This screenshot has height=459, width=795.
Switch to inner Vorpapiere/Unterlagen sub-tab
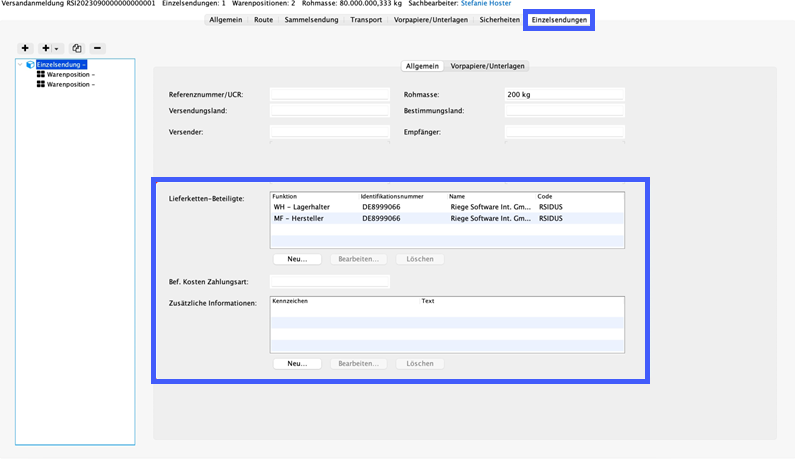click(488, 66)
